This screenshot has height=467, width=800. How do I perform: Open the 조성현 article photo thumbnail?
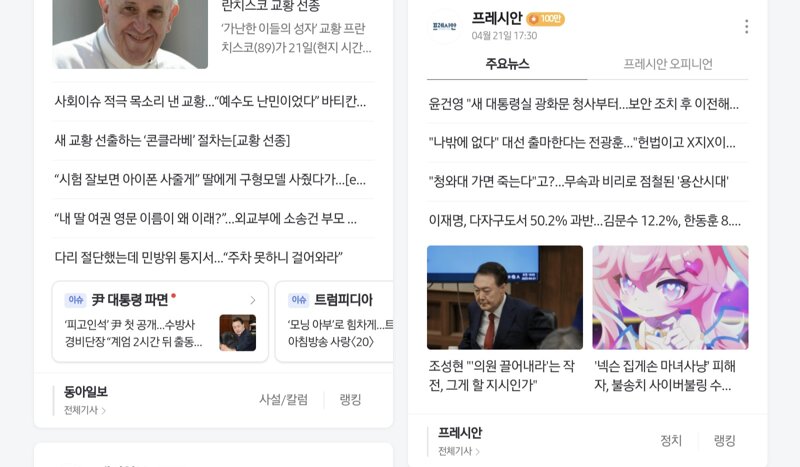pos(505,298)
